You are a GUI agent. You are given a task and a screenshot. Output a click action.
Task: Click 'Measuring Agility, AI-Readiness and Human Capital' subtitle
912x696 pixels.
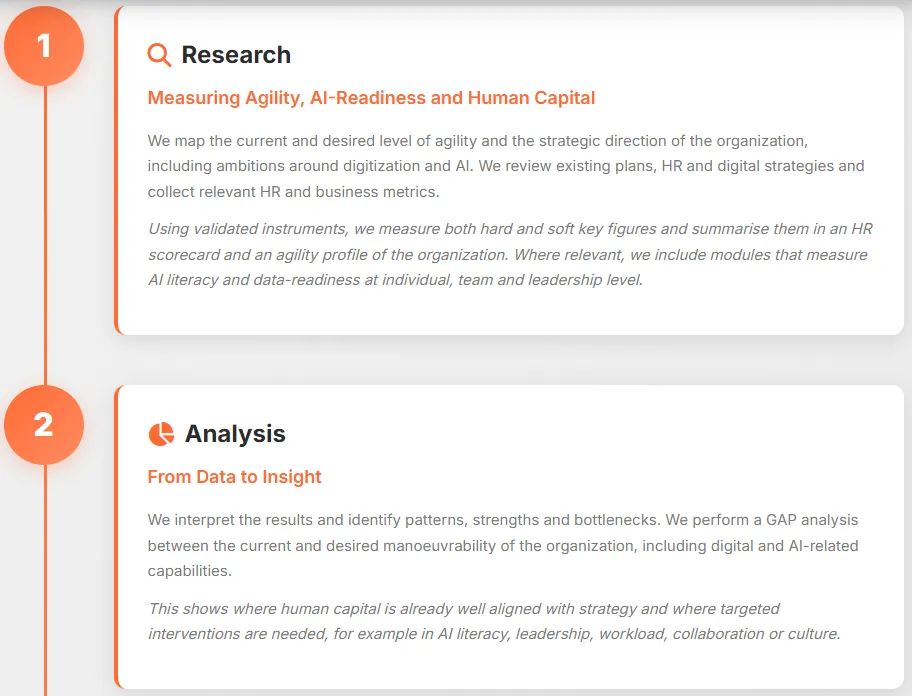point(371,98)
